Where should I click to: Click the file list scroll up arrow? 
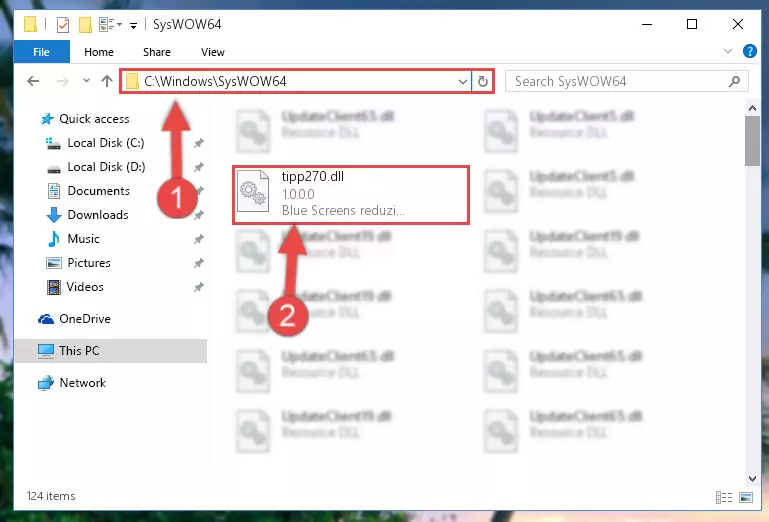coord(752,107)
